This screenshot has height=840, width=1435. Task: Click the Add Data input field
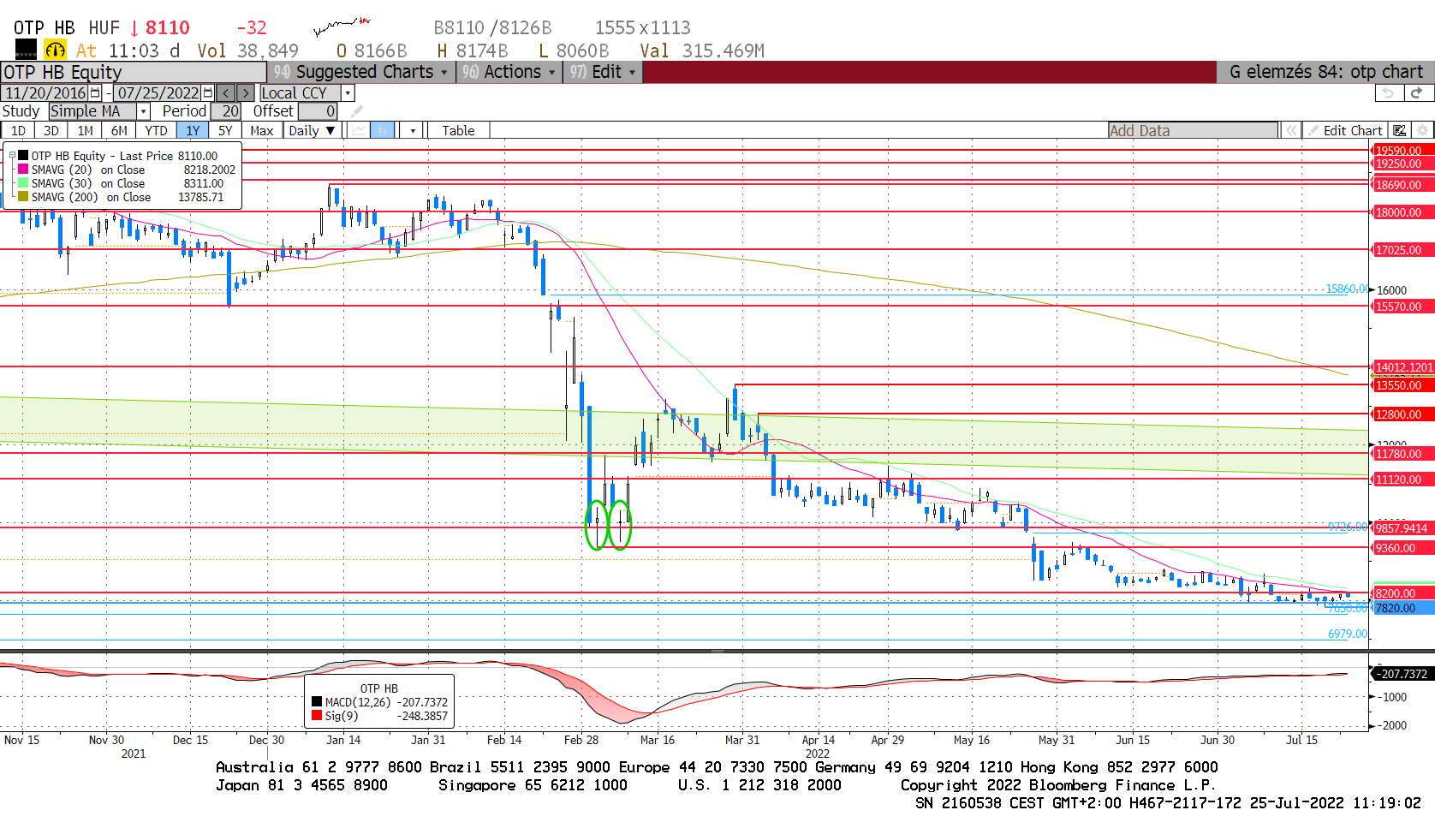pos(1193,130)
